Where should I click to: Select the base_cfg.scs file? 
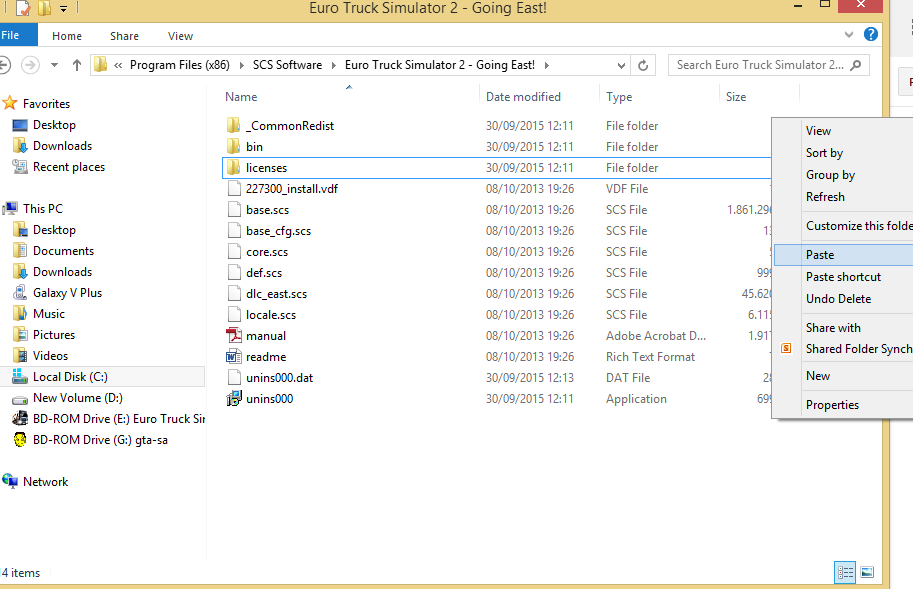(x=278, y=230)
